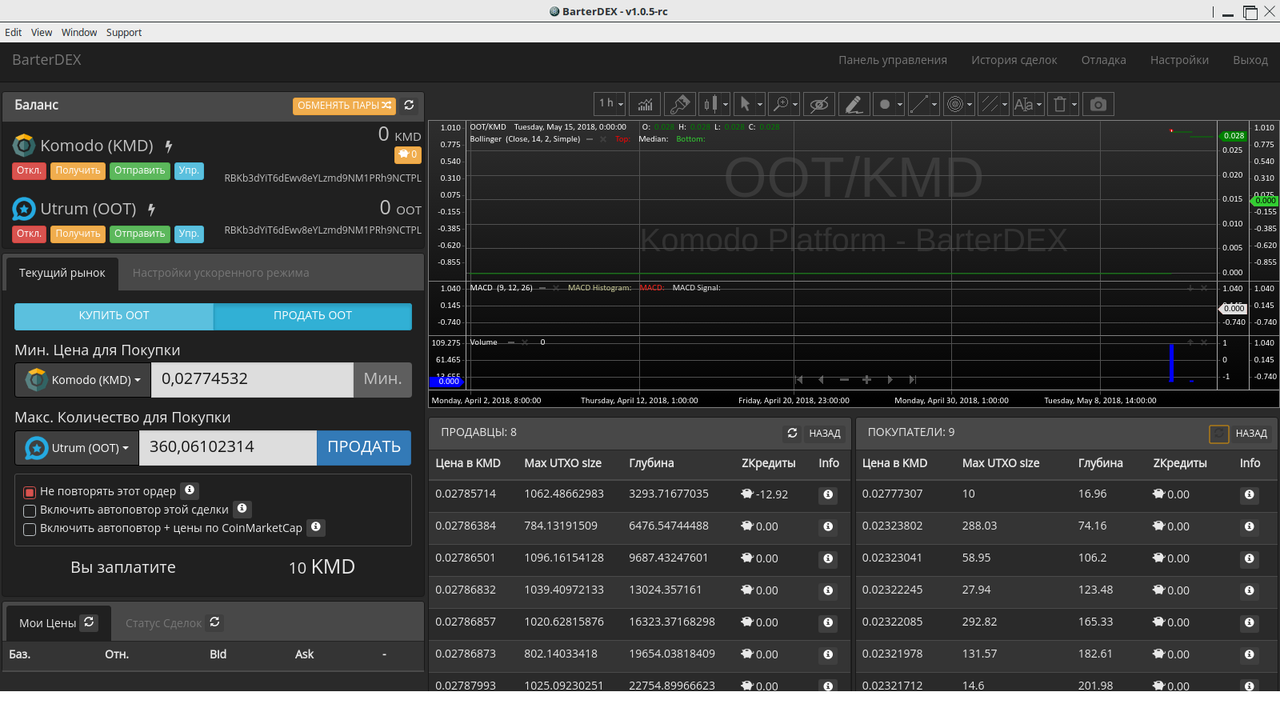Select the chart style brush tool
1280x720 pixels.
click(x=680, y=104)
